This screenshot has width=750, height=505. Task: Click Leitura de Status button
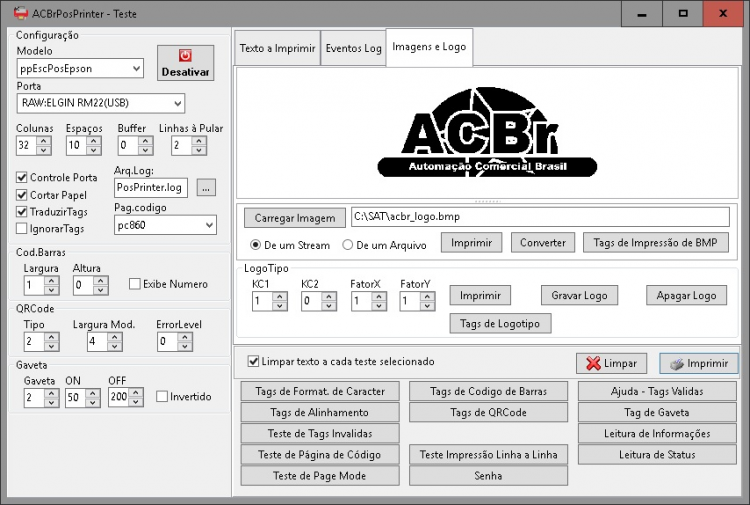pos(657,454)
